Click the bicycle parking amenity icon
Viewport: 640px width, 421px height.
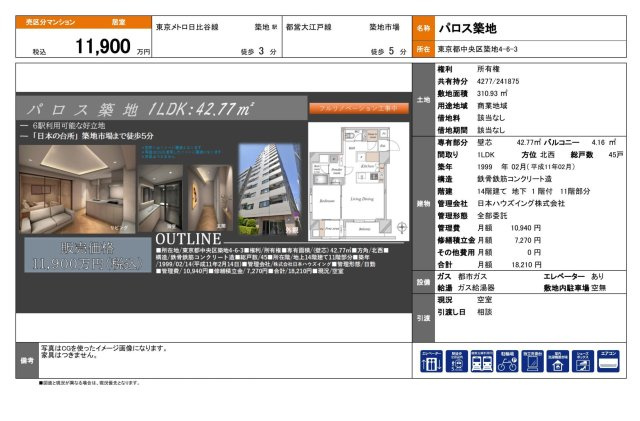(x=507, y=361)
